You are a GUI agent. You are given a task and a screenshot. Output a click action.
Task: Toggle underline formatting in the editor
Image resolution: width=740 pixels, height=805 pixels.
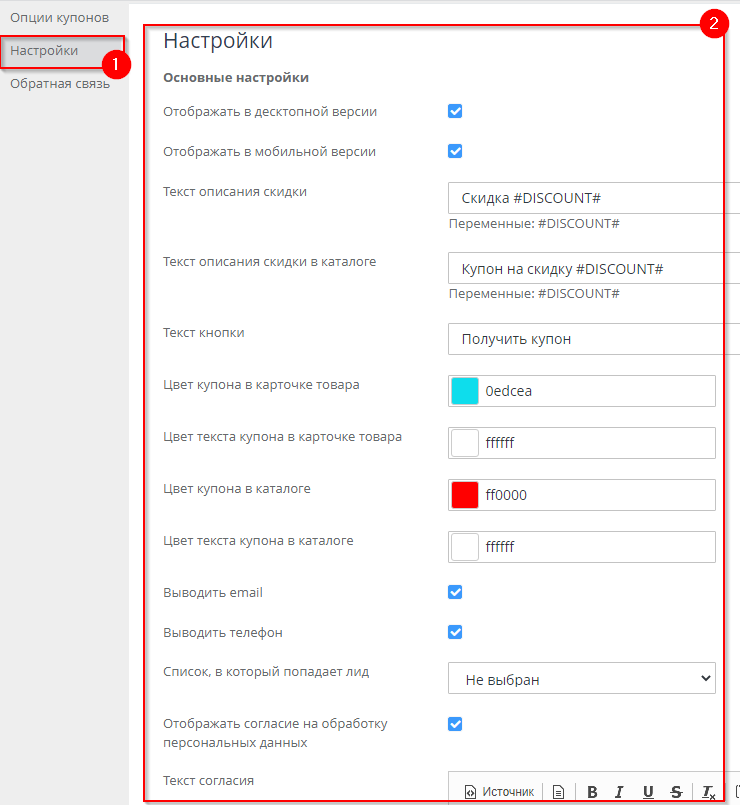click(x=648, y=792)
